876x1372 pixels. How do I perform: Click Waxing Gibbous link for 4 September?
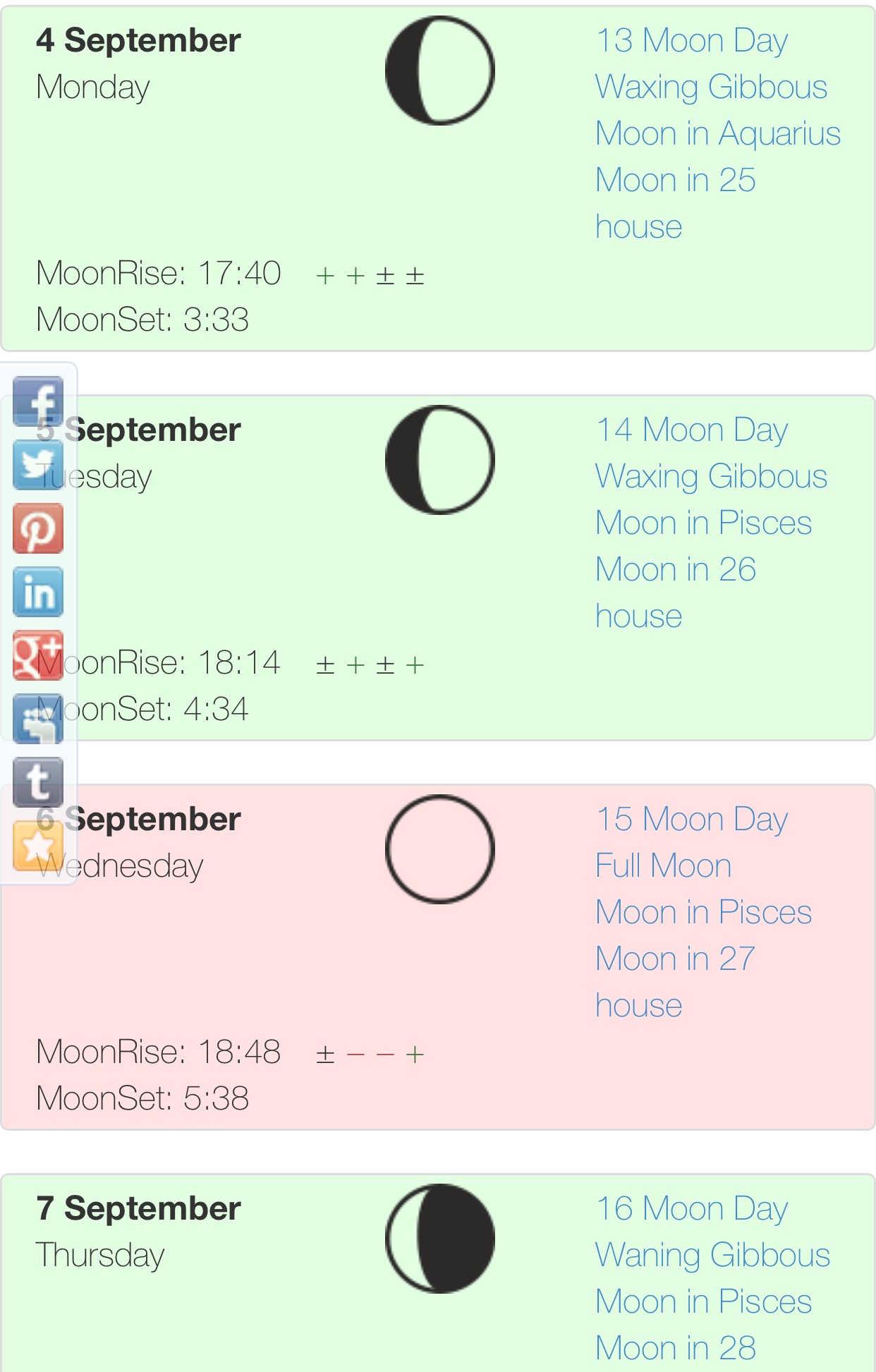711,87
